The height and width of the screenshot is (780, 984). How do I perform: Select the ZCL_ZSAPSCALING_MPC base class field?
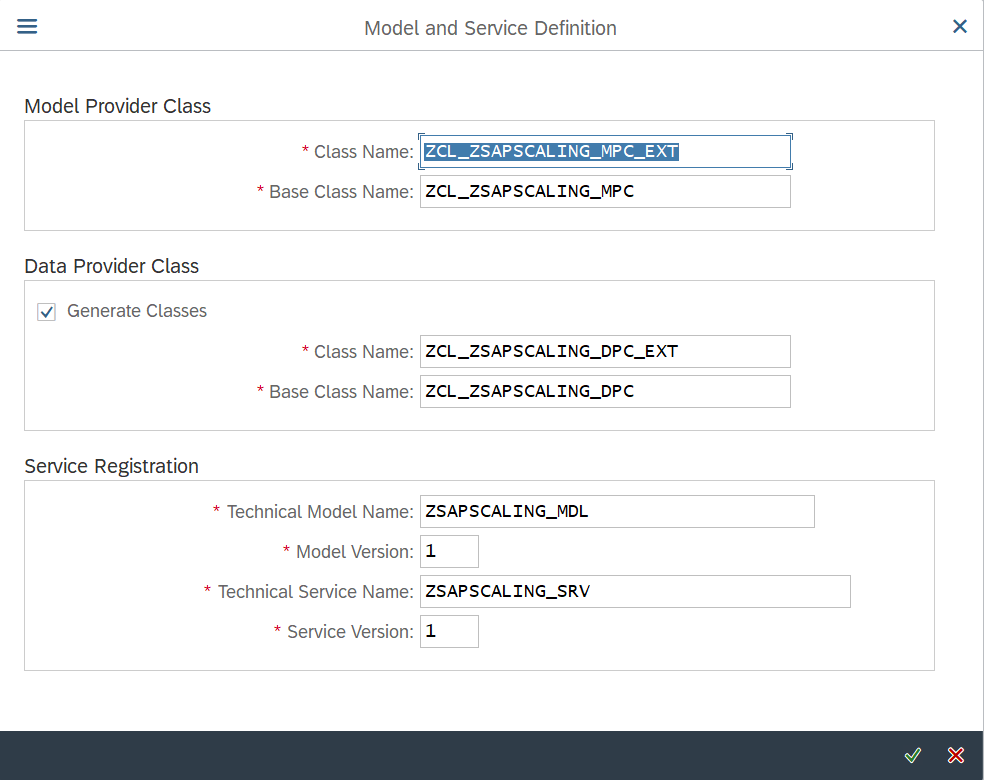605,191
